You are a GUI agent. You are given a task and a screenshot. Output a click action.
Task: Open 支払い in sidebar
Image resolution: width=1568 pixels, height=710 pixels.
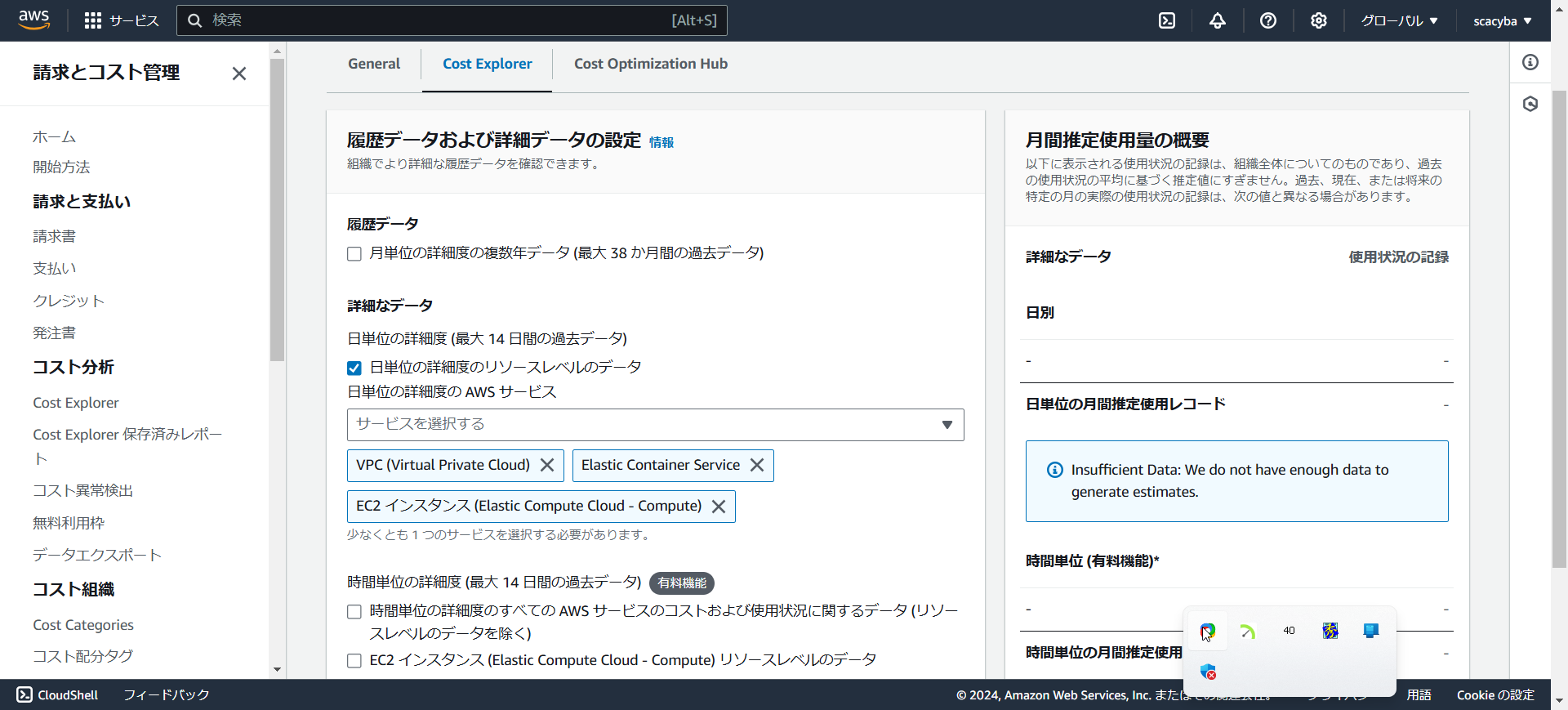[x=54, y=269]
